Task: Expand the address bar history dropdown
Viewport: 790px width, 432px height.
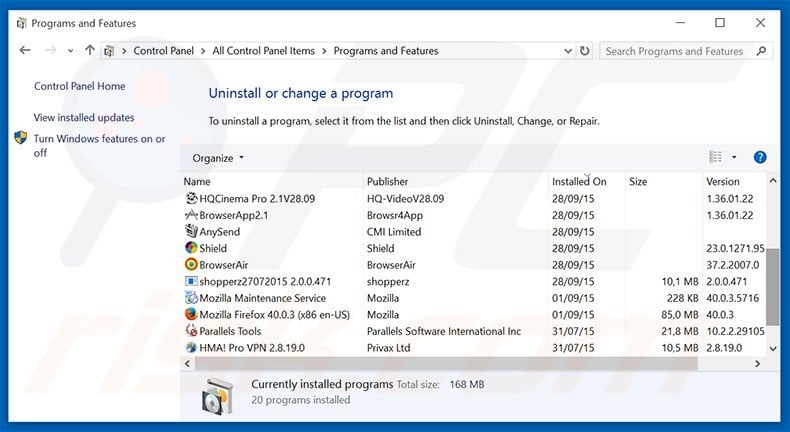Action: [568, 51]
